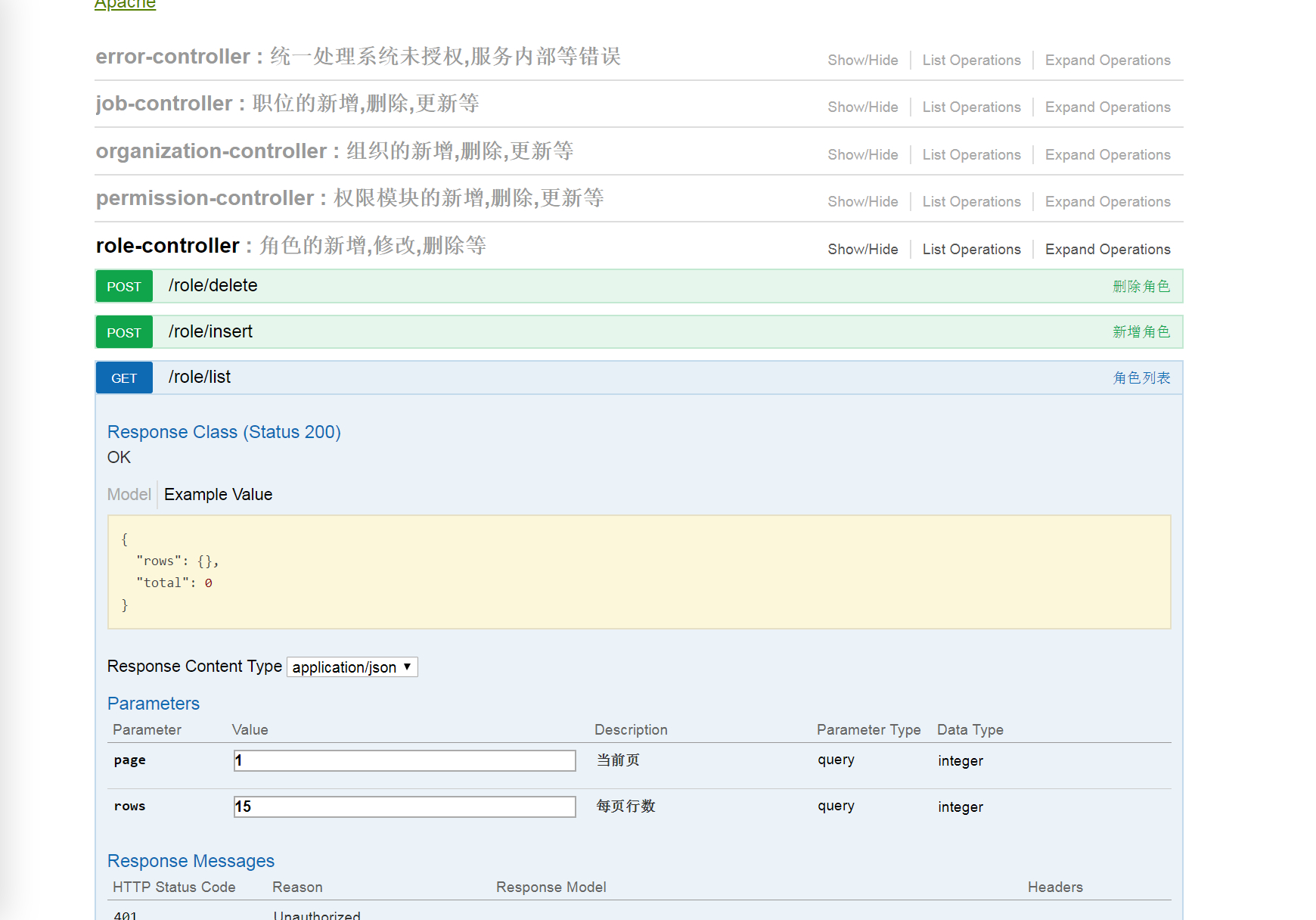Expand the error-controller section

(x=172, y=57)
